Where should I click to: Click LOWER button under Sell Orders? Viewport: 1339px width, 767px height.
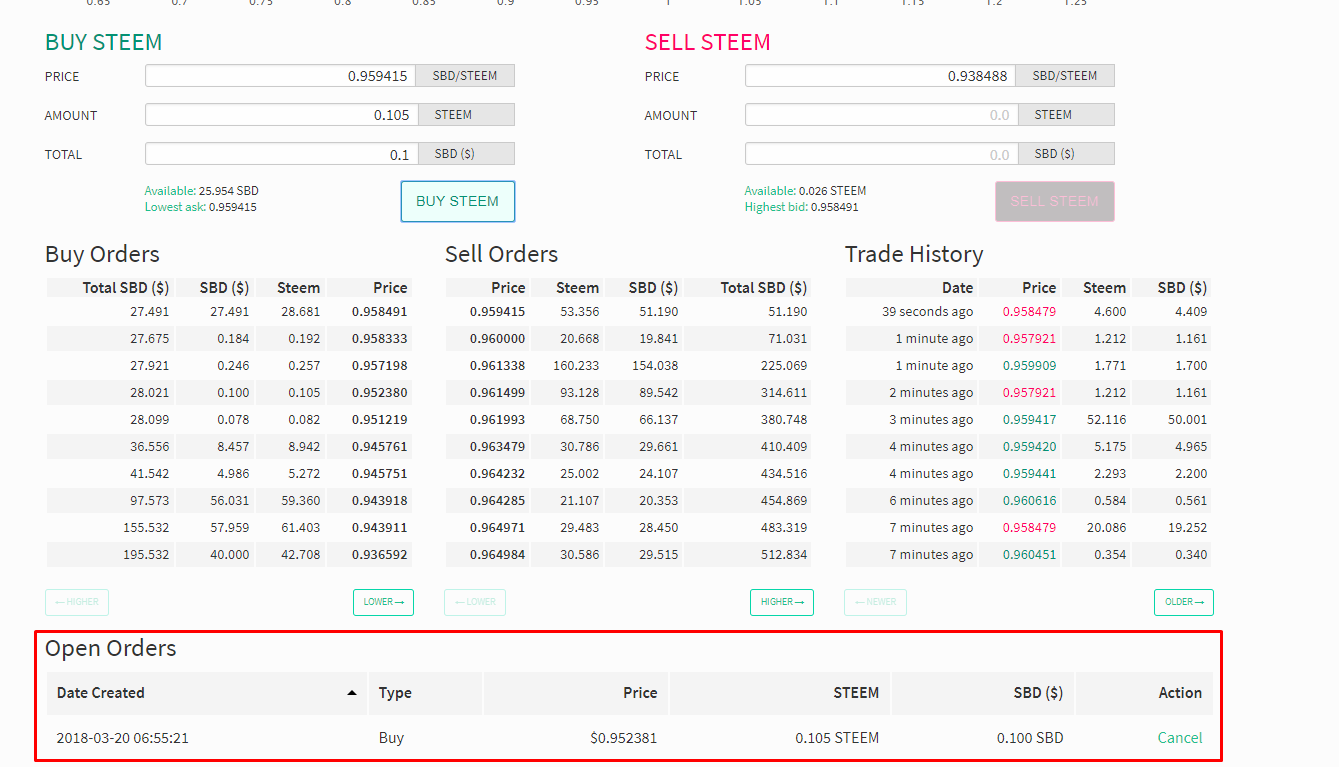[x=475, y=602]
